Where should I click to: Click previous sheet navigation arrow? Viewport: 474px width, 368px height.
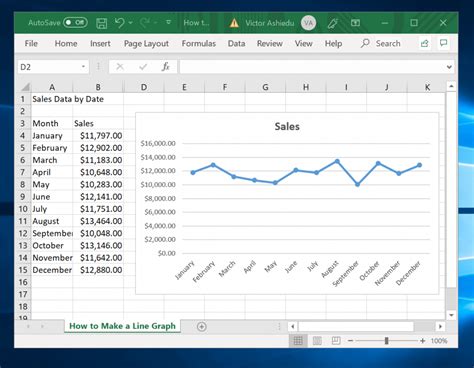tap(28, 326)
